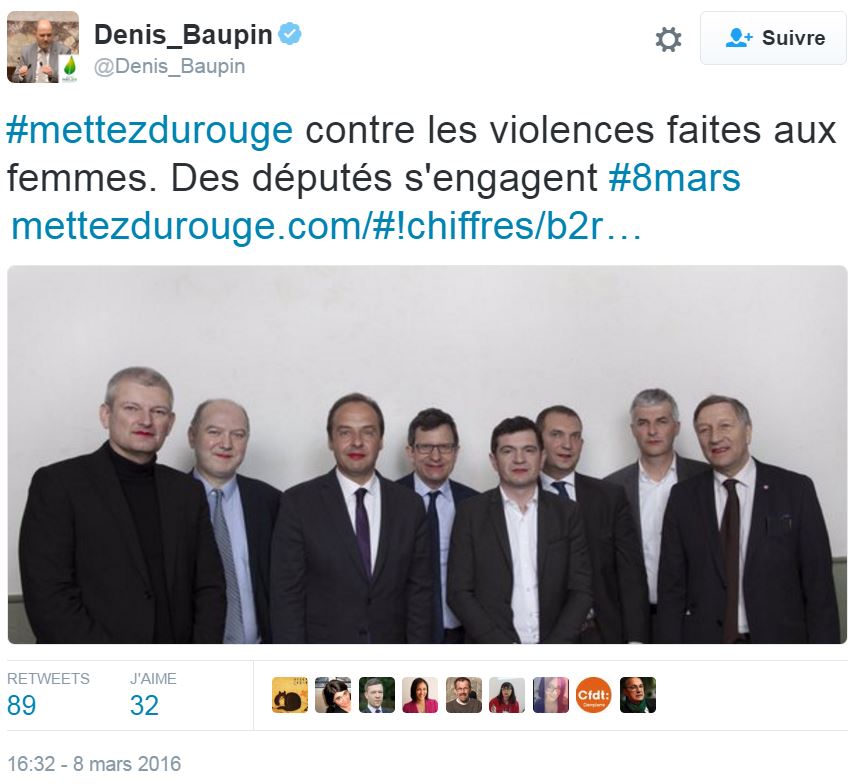This screenshot has height=784, width=861.
Task: Open the last green-scarf avatar profile
Action: click(x=638, y=695)
